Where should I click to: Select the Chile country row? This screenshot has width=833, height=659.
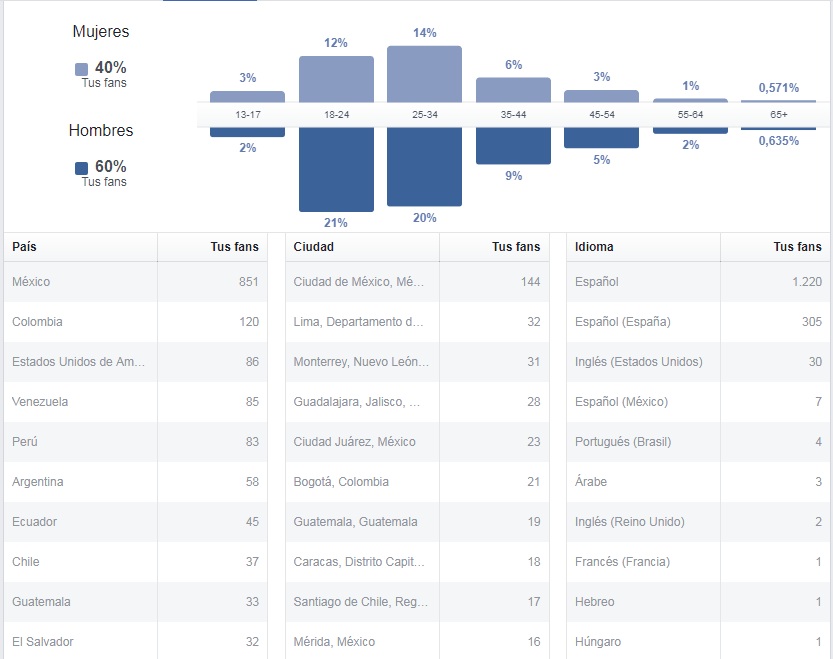click(x=135, y=562)
